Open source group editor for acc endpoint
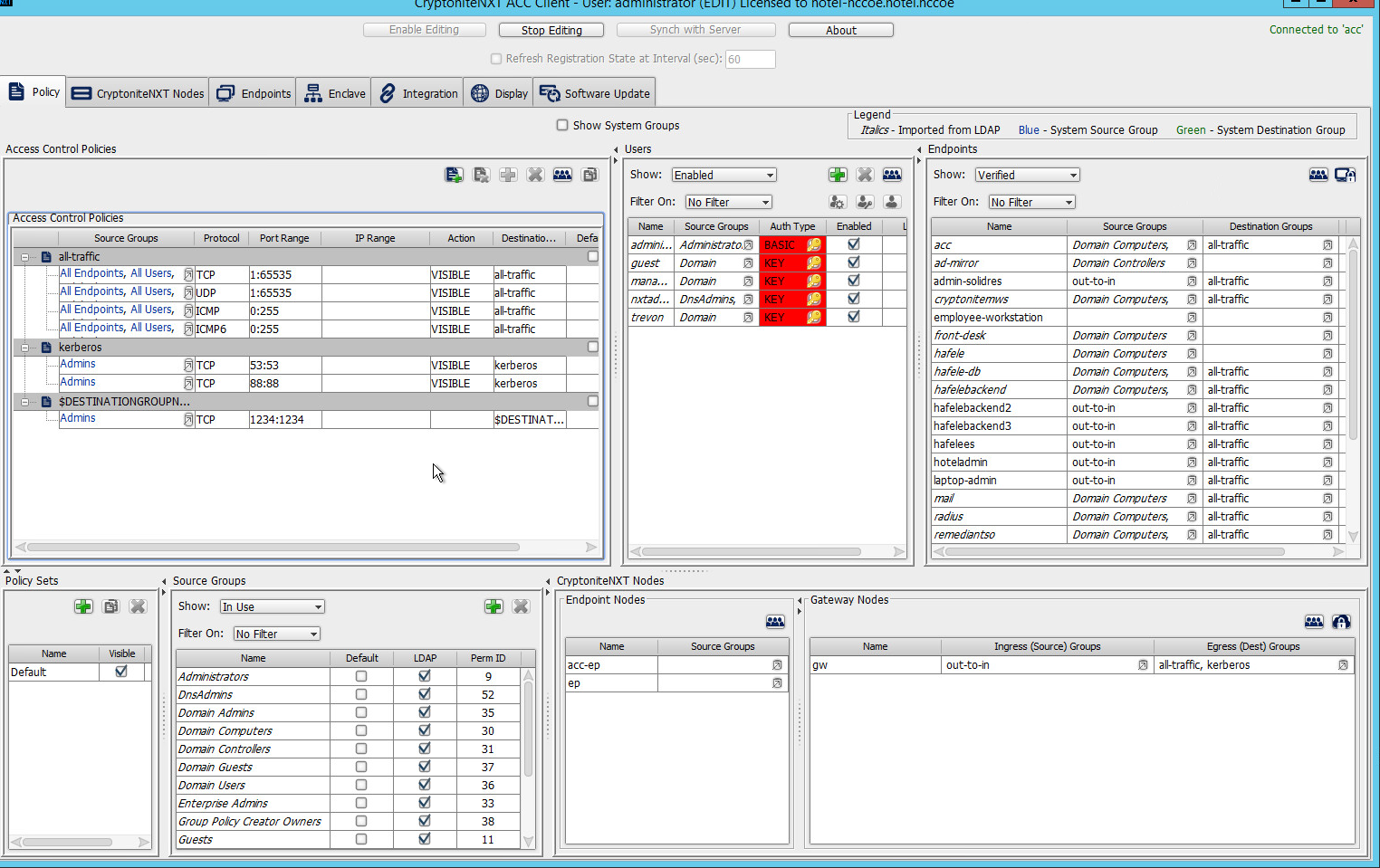1380x868 pixels. [1192, 245]
